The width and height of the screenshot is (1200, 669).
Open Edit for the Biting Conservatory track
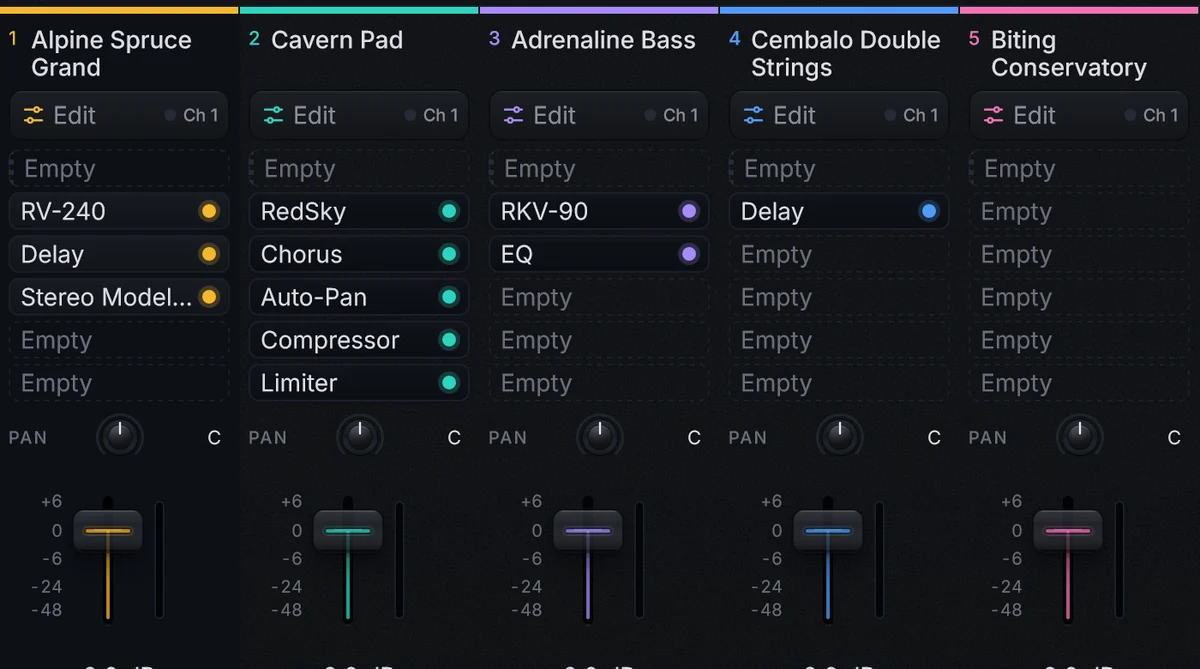[1079, 115]
